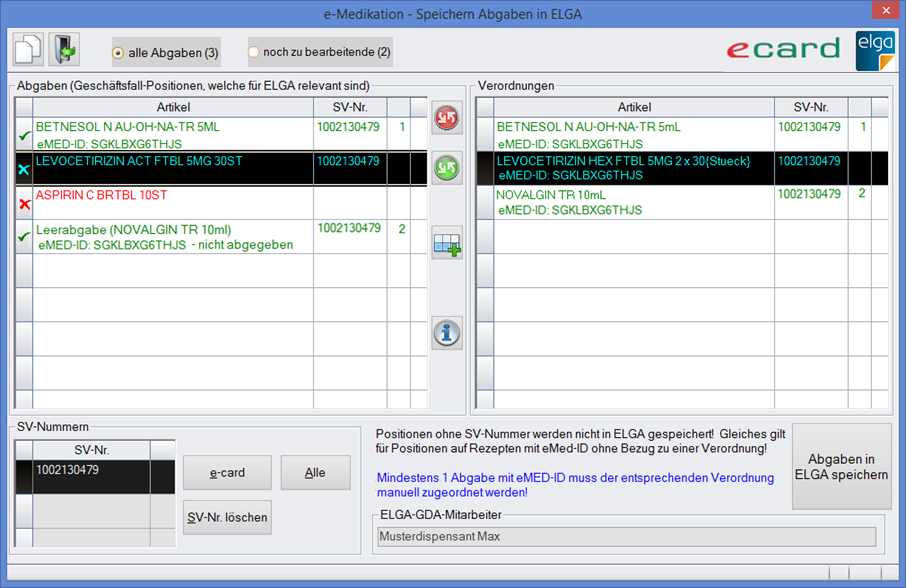Click the 'Alle' button
This screenshot has width=907, height=588.
pos(315,473)
